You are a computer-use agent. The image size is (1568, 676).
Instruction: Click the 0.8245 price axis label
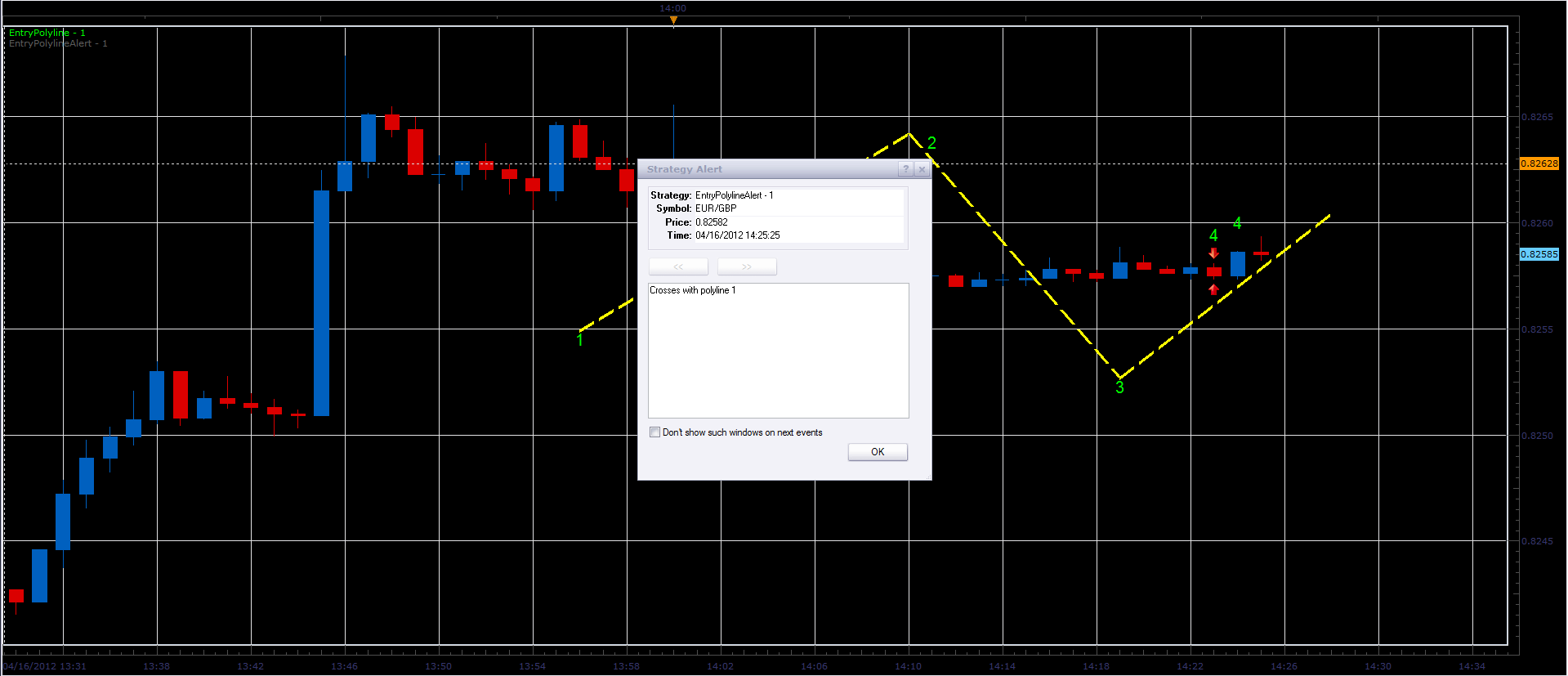pyautogui.click(x=1537, y=541)
